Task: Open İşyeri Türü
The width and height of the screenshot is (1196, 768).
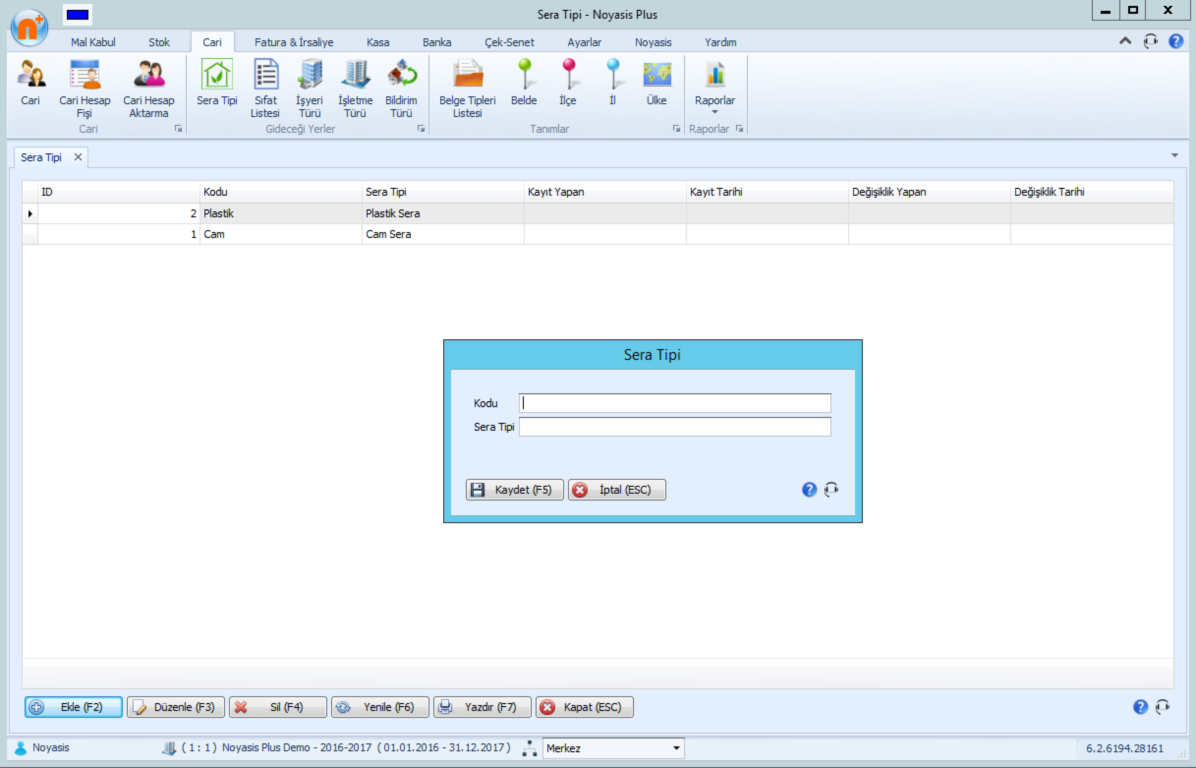Action: point(310,88)
